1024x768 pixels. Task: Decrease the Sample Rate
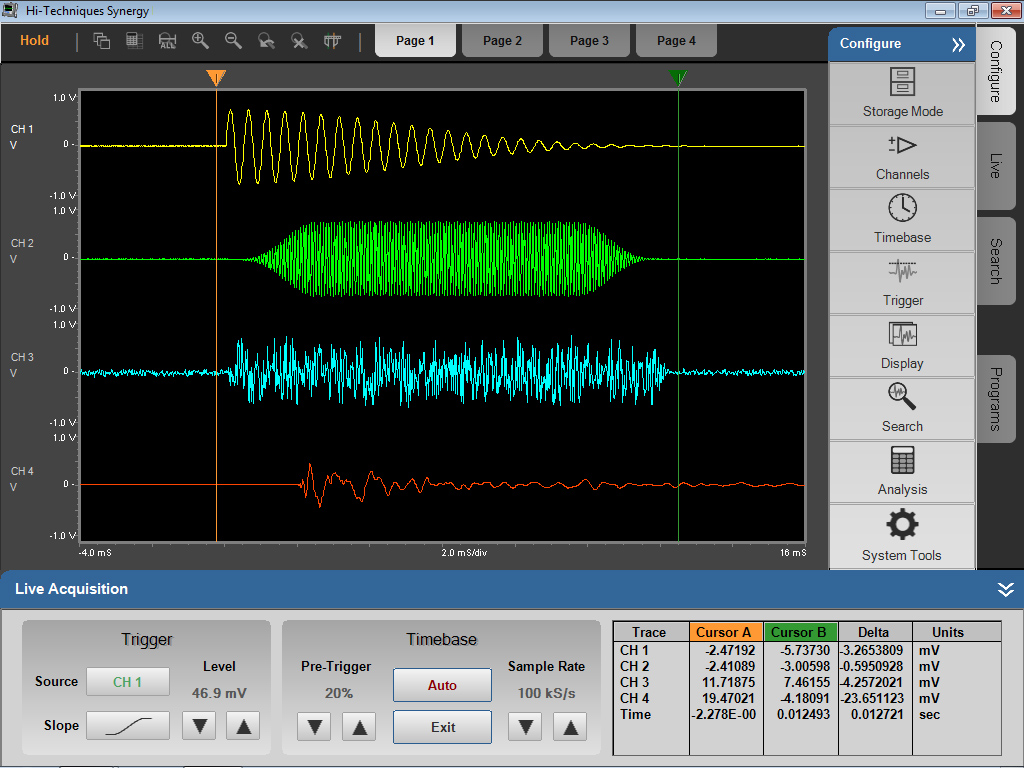(x=526, y=726)
